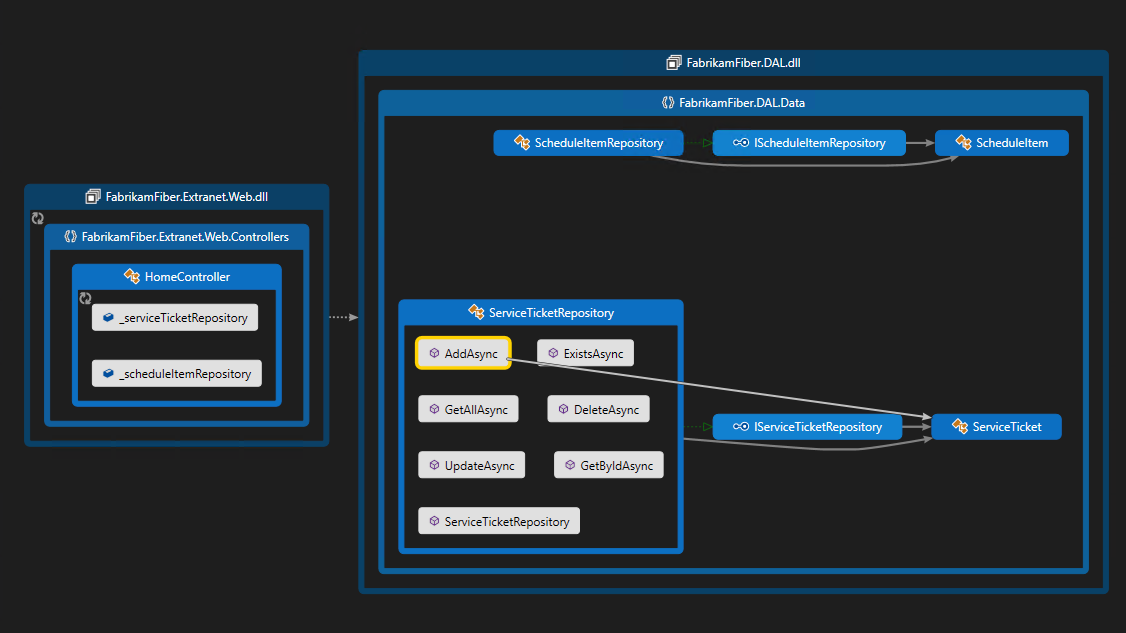
Task: Click the FabrikamFiber.DAL.dll group title
Action: pos(743,63)
